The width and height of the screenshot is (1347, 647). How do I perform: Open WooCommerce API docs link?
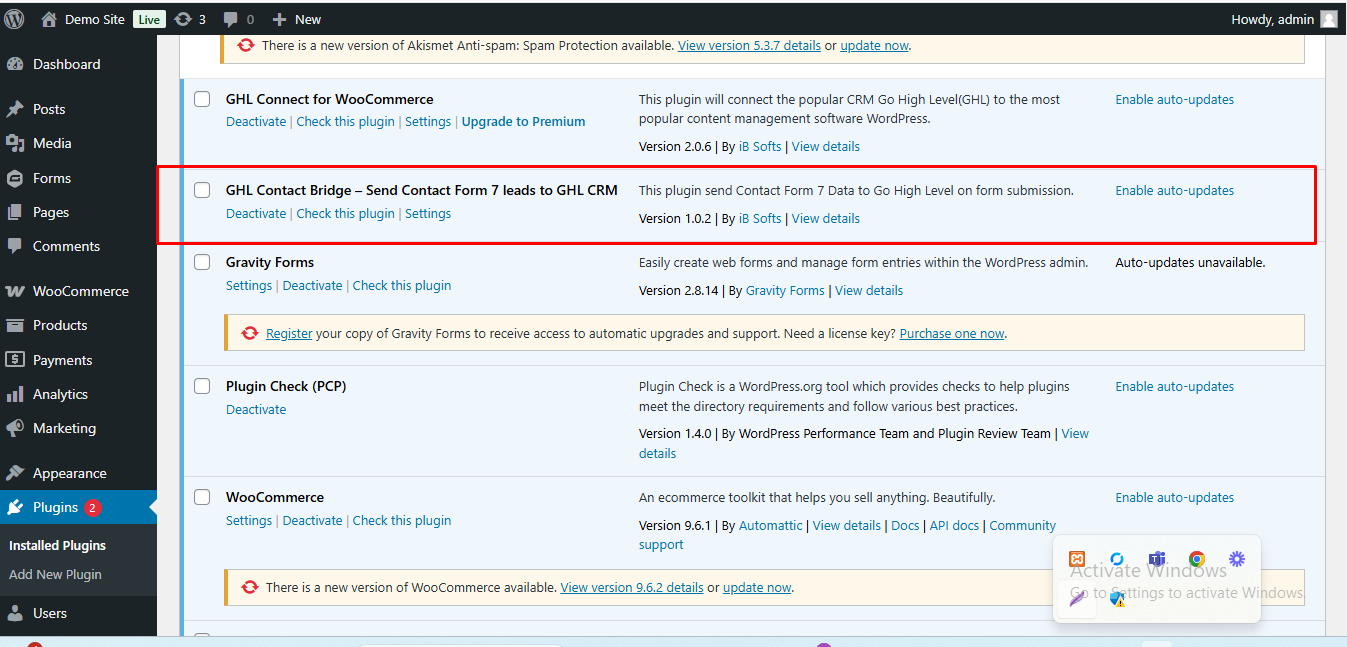954,525
